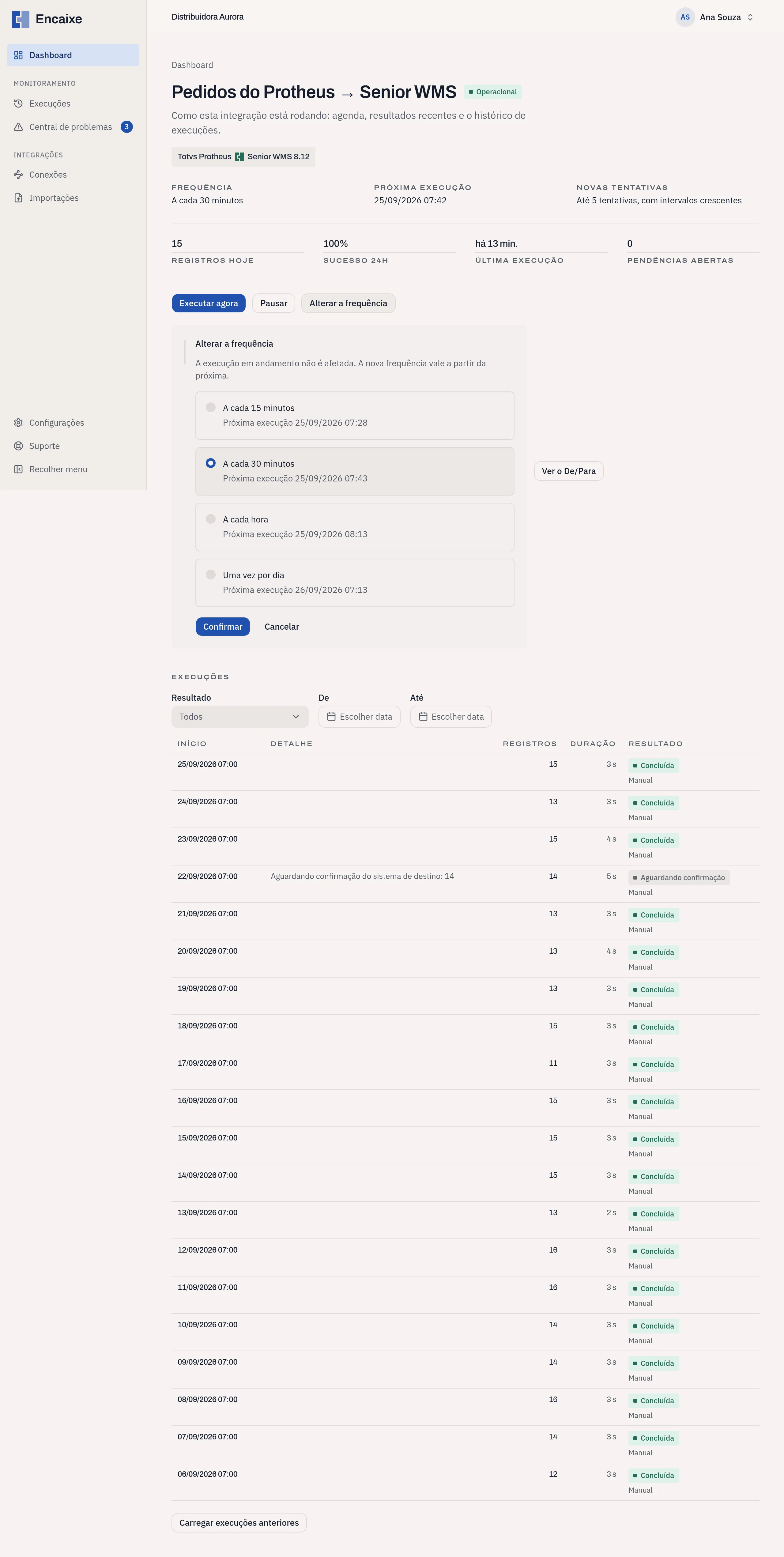This screenshot has height=1557, width=784.
Task: Open the Até date picker
Action: [451, 716]
